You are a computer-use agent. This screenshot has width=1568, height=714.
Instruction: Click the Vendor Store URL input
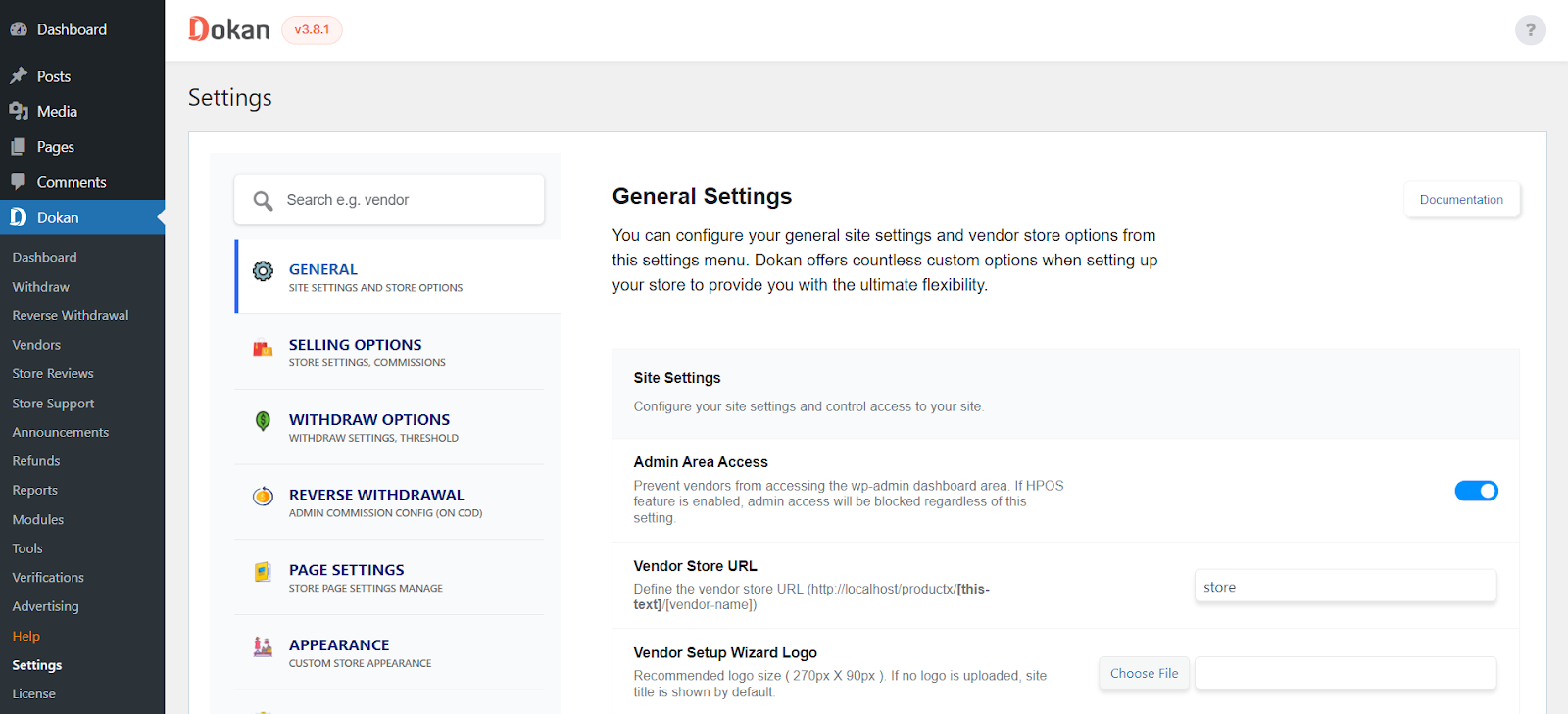tap(1346, 587)
